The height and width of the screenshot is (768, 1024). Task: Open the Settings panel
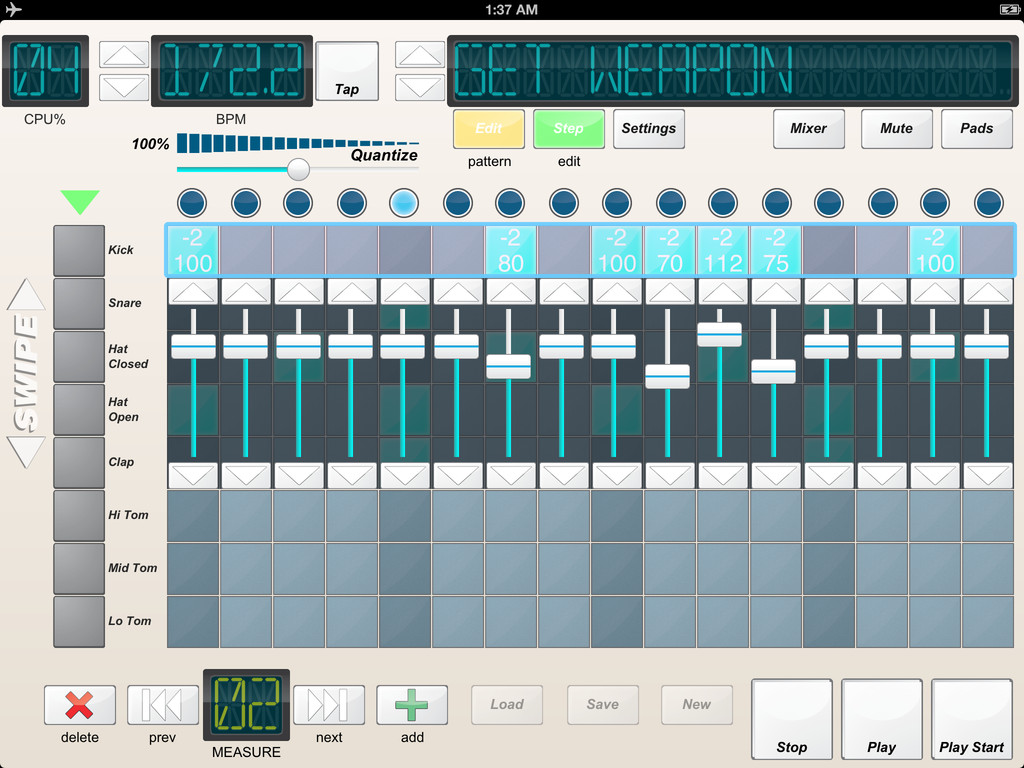click(x=648, y=129)
